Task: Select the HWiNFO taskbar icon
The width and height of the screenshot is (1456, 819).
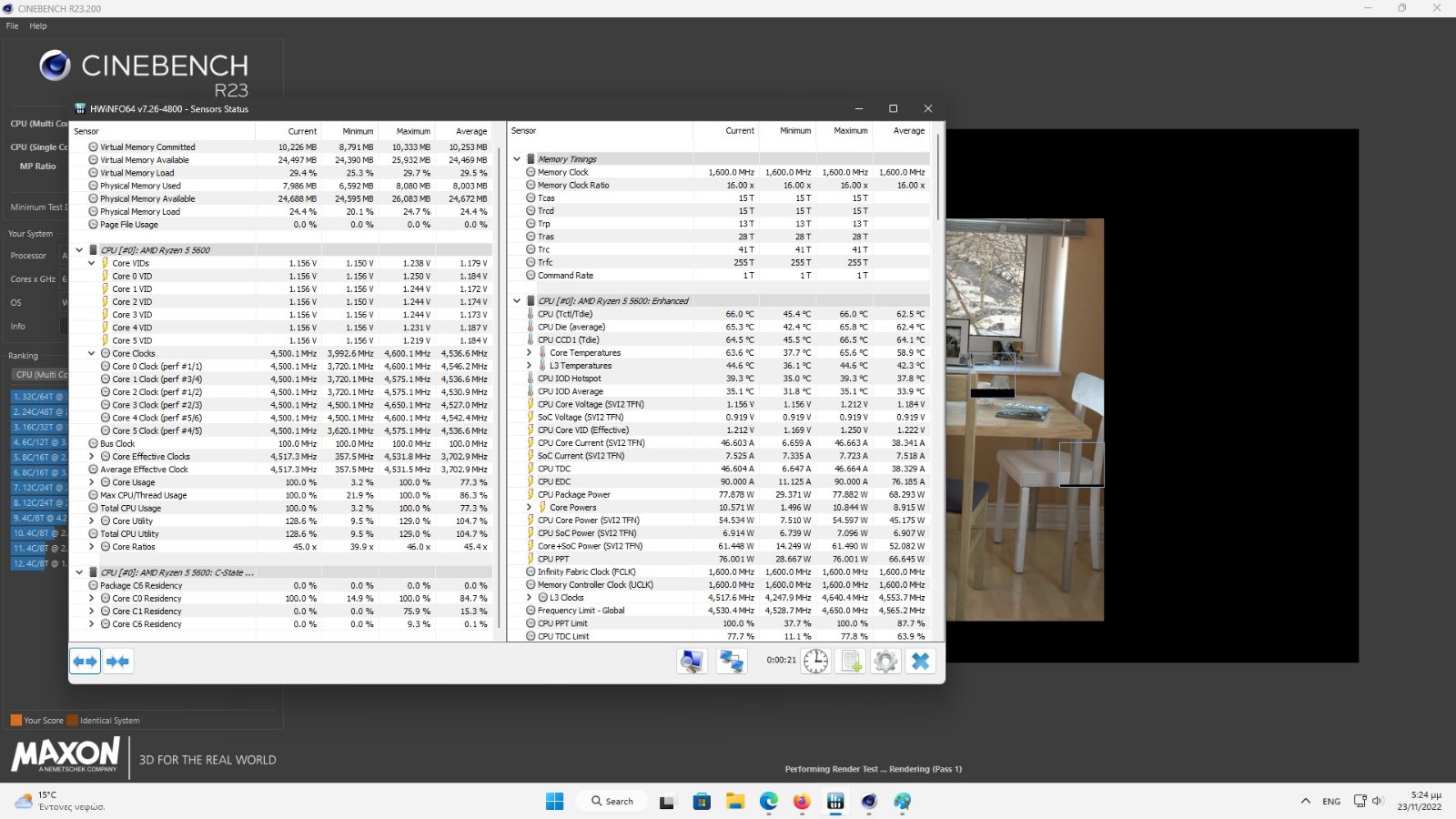Action: [x=835, y=801]
